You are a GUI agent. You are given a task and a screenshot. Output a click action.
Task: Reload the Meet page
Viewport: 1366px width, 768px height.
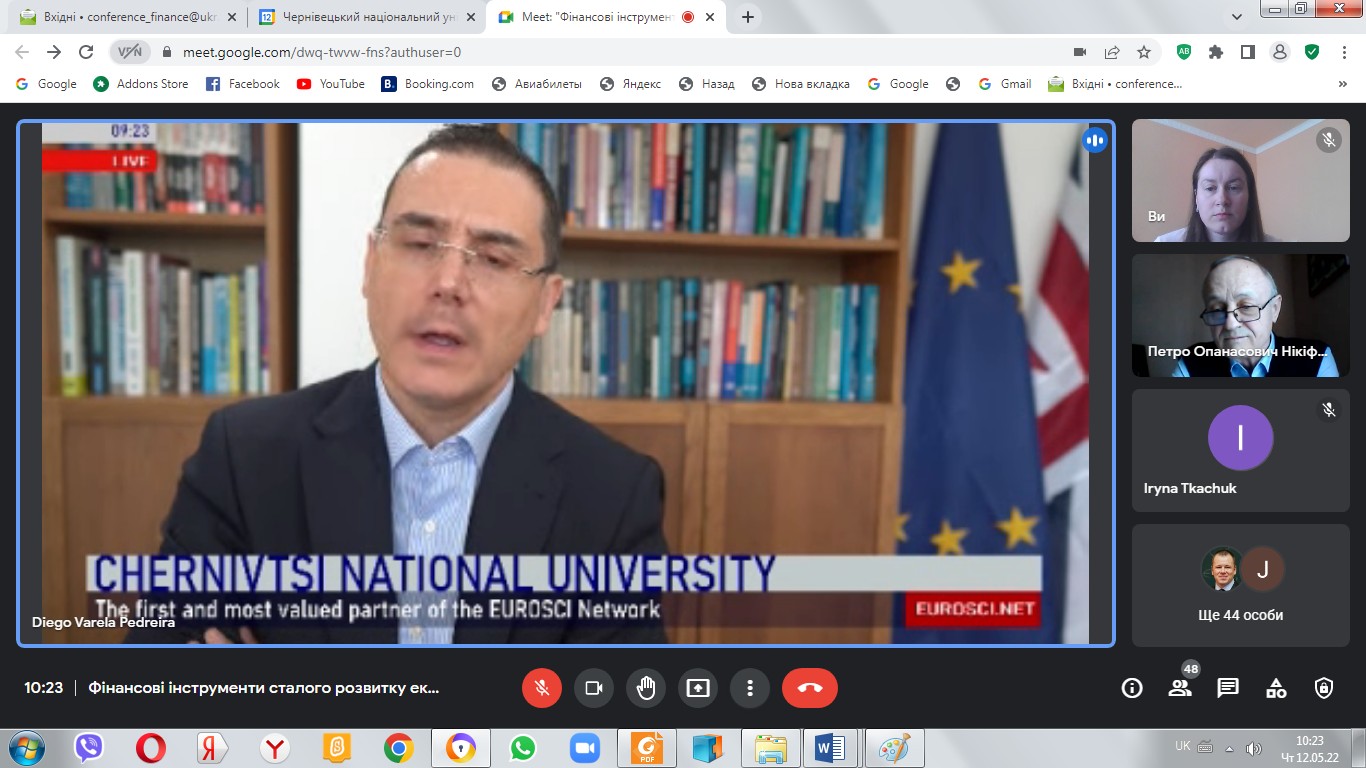86,52
